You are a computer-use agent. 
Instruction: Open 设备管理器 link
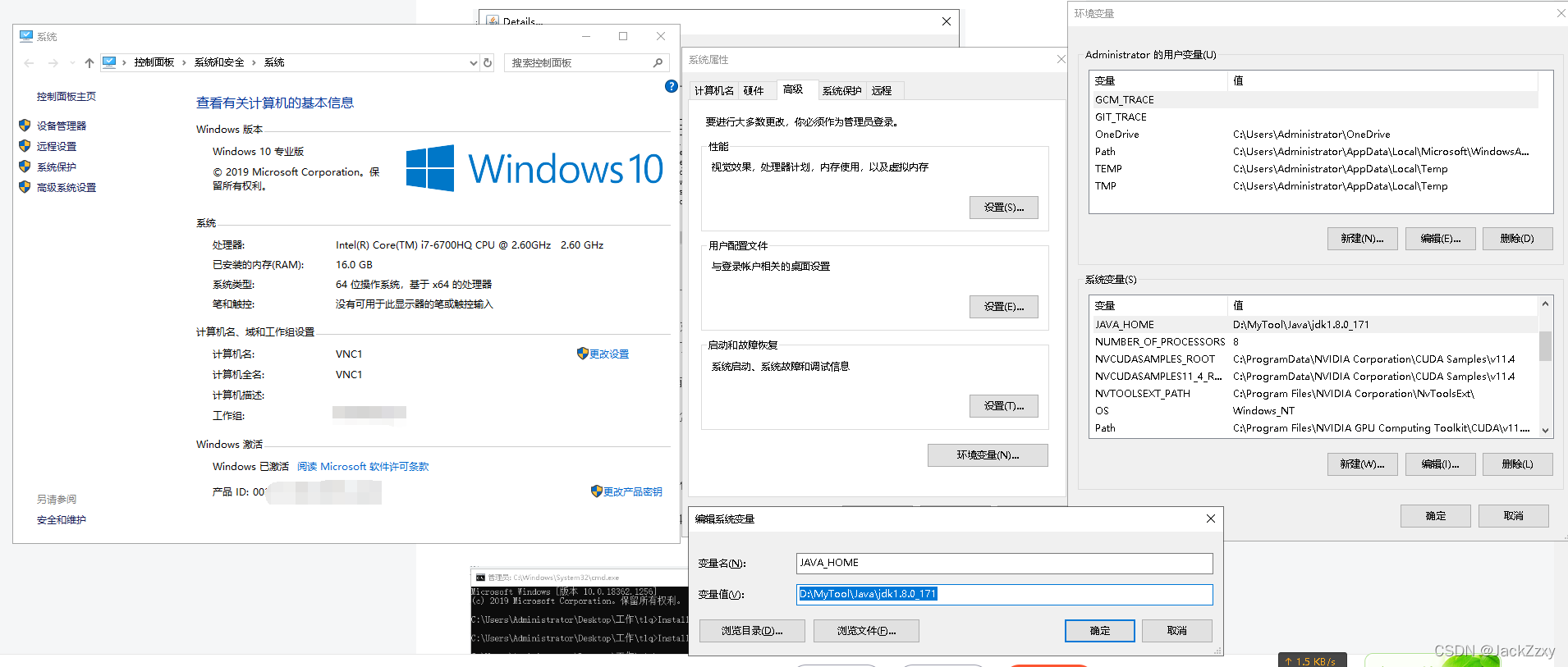[62, 126]
